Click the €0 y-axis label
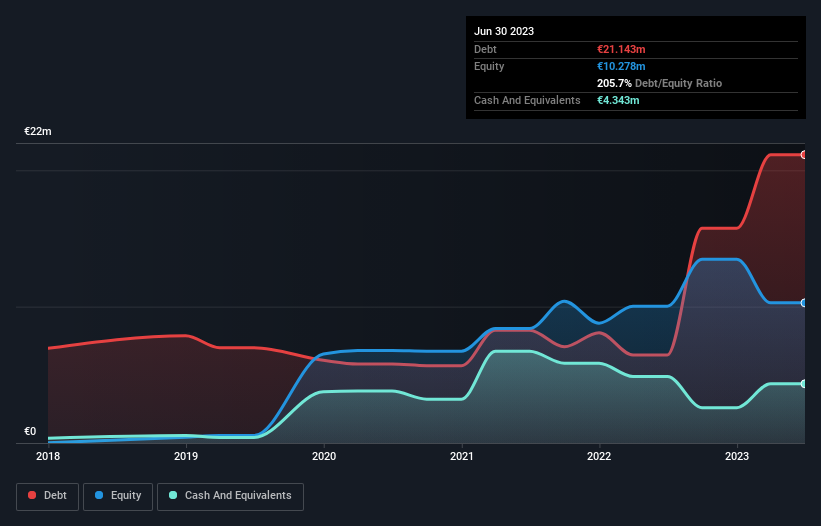 click(30, 431)
